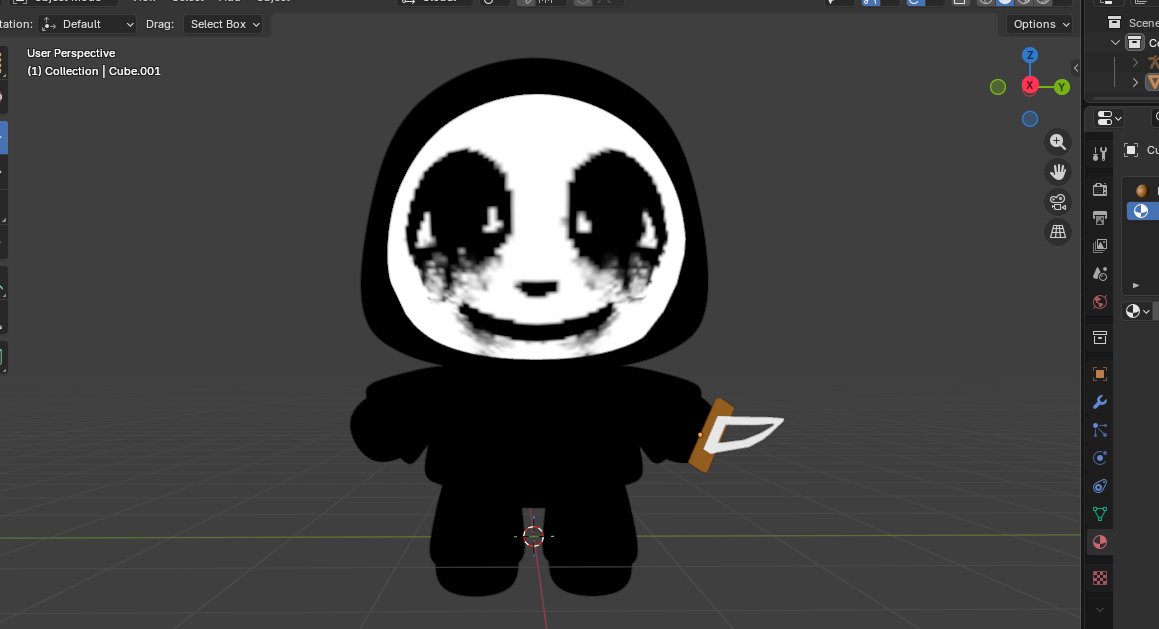
Task: Click the Collection box icon in the outliner
Action: pyautogui.click(x=1135, y=42)
